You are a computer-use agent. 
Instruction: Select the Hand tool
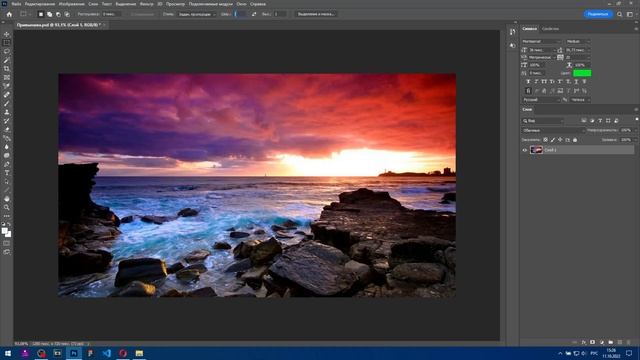7,199
